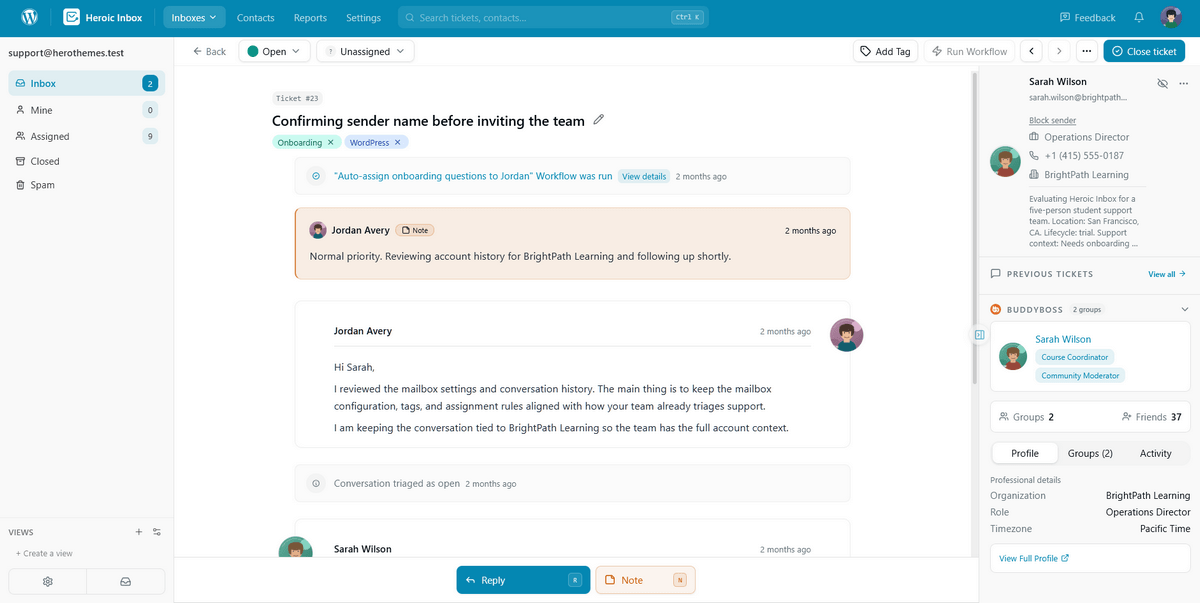Click BrightPath Learning company in contact info
1200x603 pixels.
click(1086, 175)
